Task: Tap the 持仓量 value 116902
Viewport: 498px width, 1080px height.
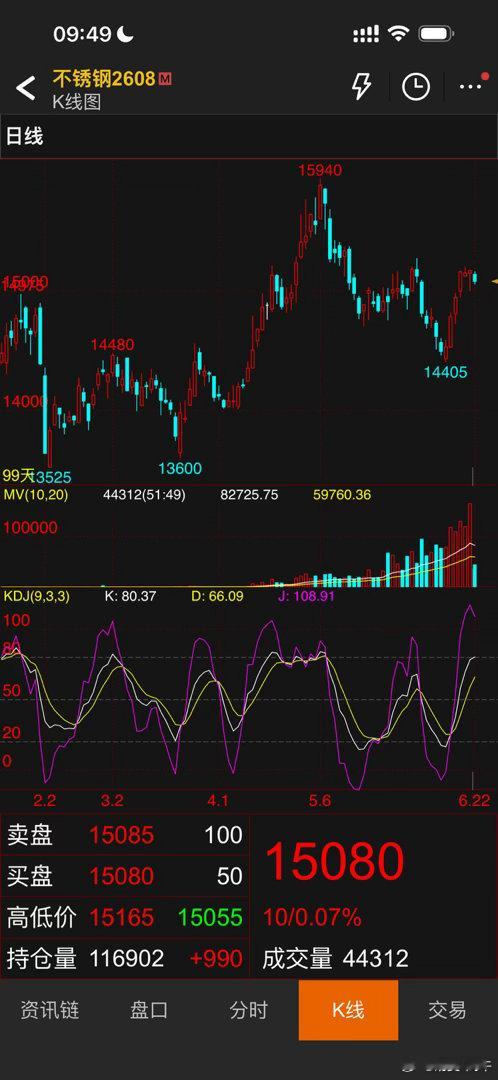Action: 127,958
